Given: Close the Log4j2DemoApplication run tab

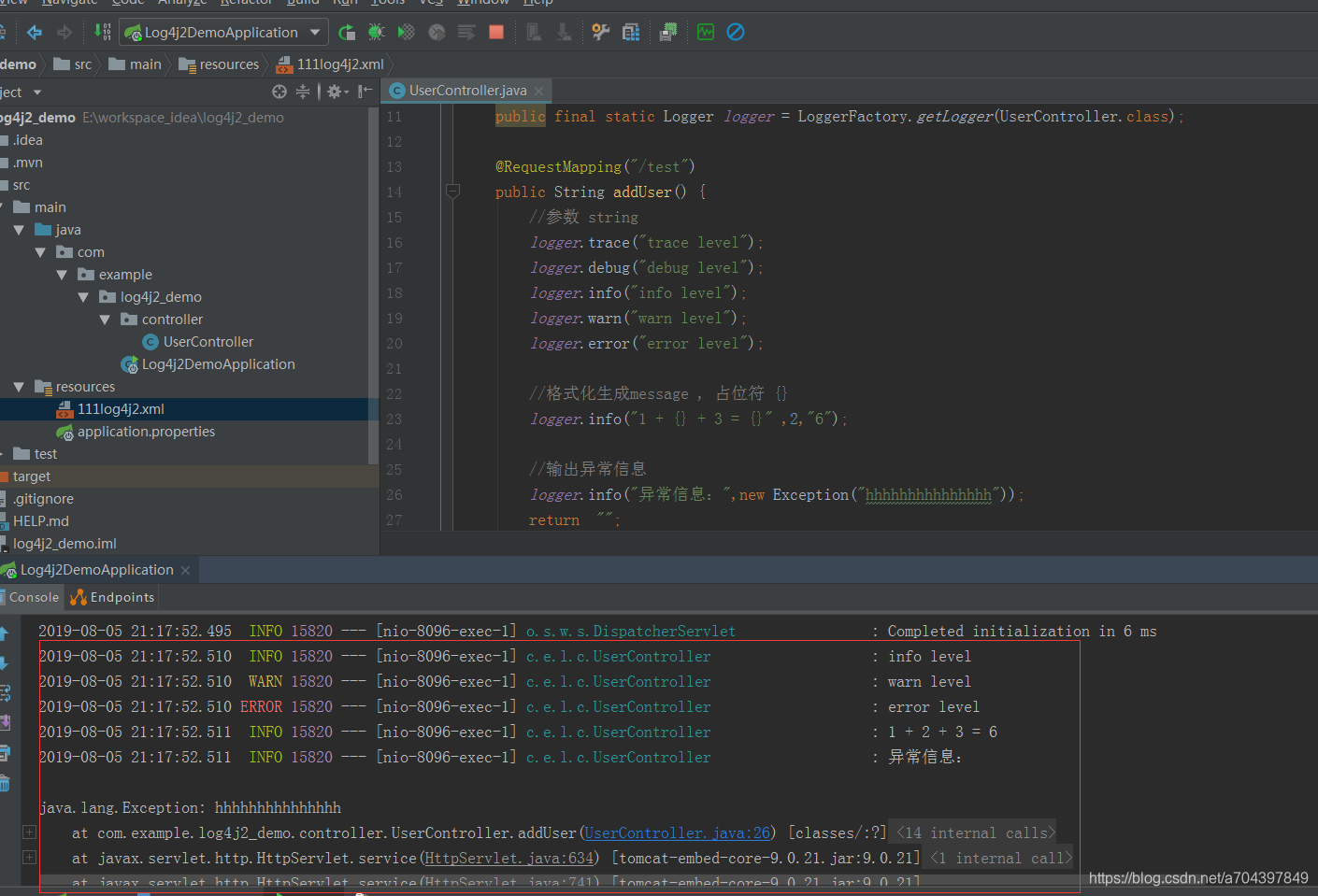Looking at the screenshot, I should (185, 570).
